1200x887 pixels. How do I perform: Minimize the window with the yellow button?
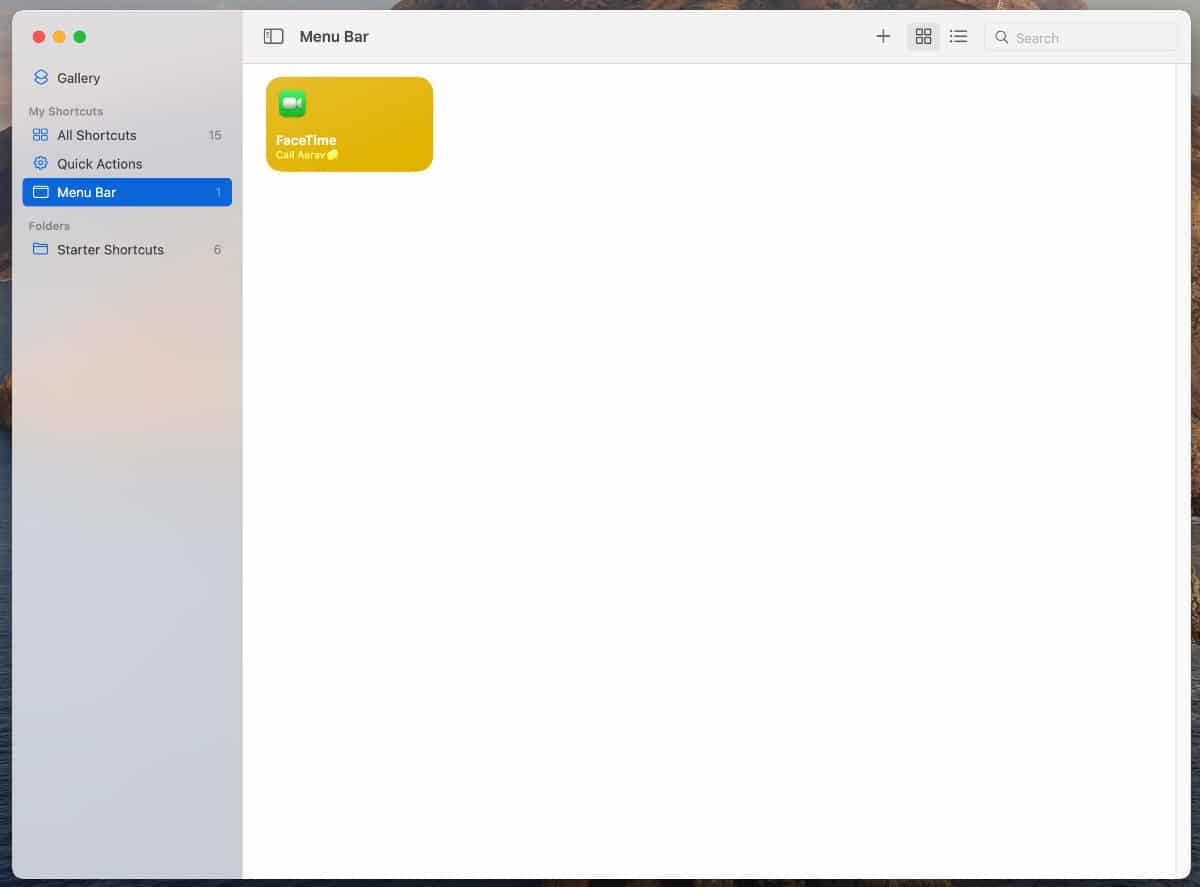click(59, 37)
